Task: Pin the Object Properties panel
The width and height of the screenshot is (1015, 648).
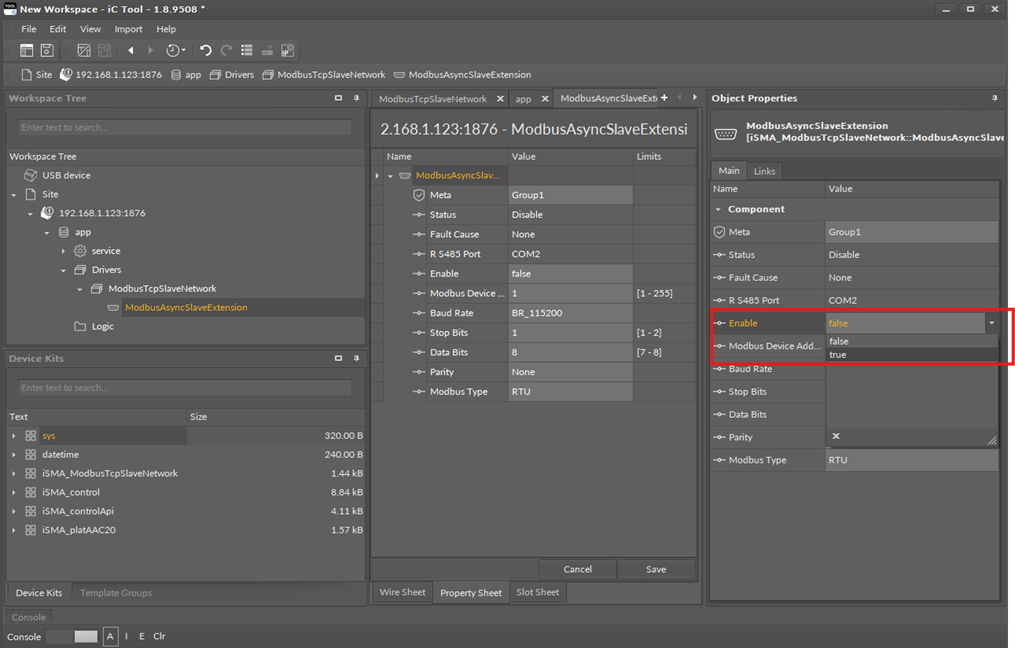Action: (x=994, y=98)
